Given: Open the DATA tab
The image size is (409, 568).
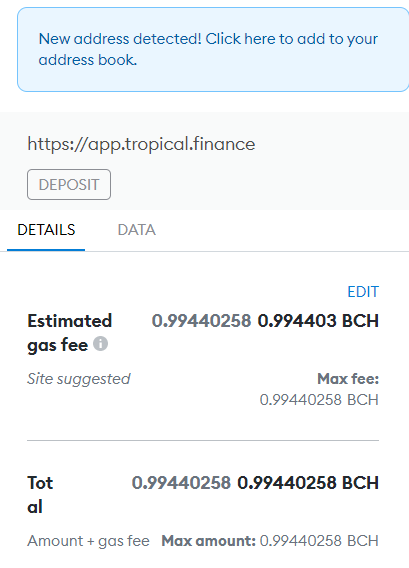Looking at the screenshot, I should (137, 230).
